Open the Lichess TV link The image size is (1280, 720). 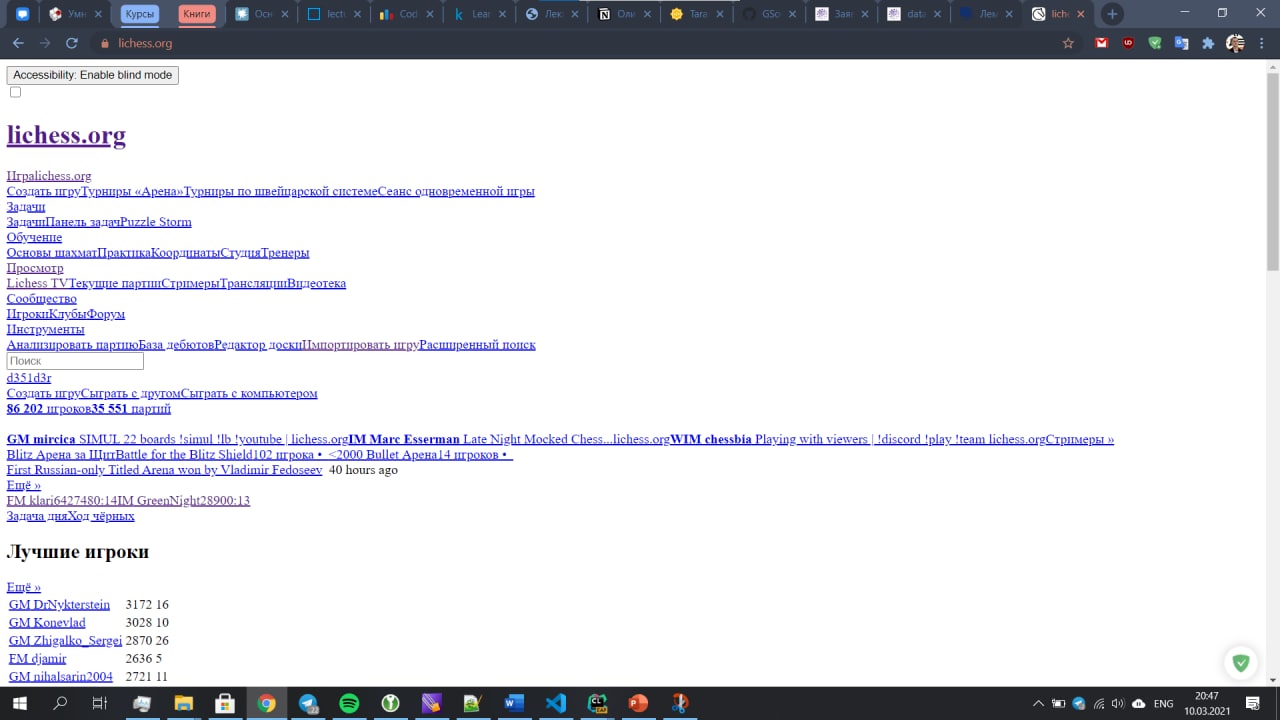37,283
